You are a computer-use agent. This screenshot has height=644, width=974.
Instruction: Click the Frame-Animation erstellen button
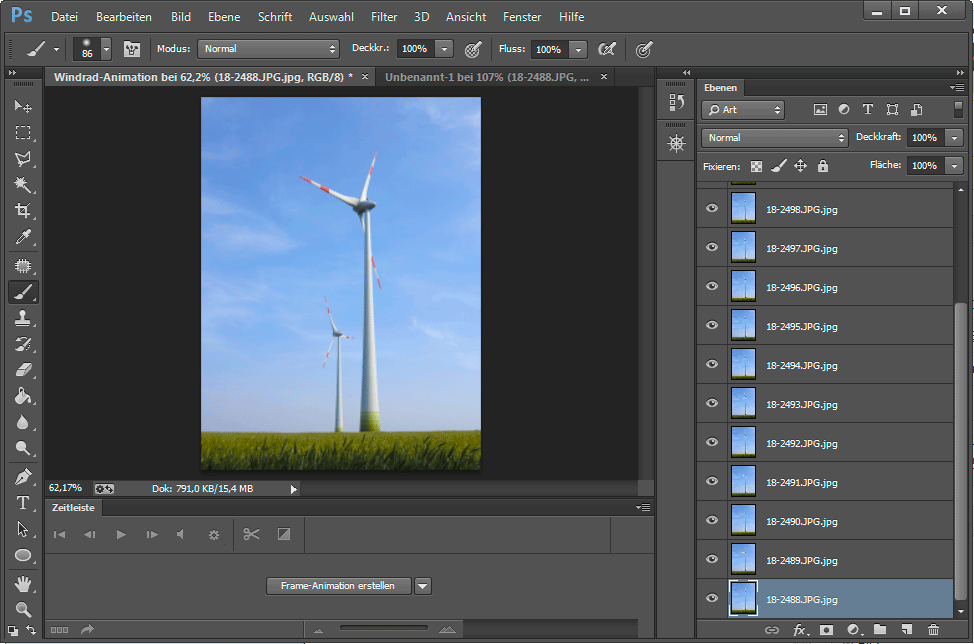coord(339,586)
